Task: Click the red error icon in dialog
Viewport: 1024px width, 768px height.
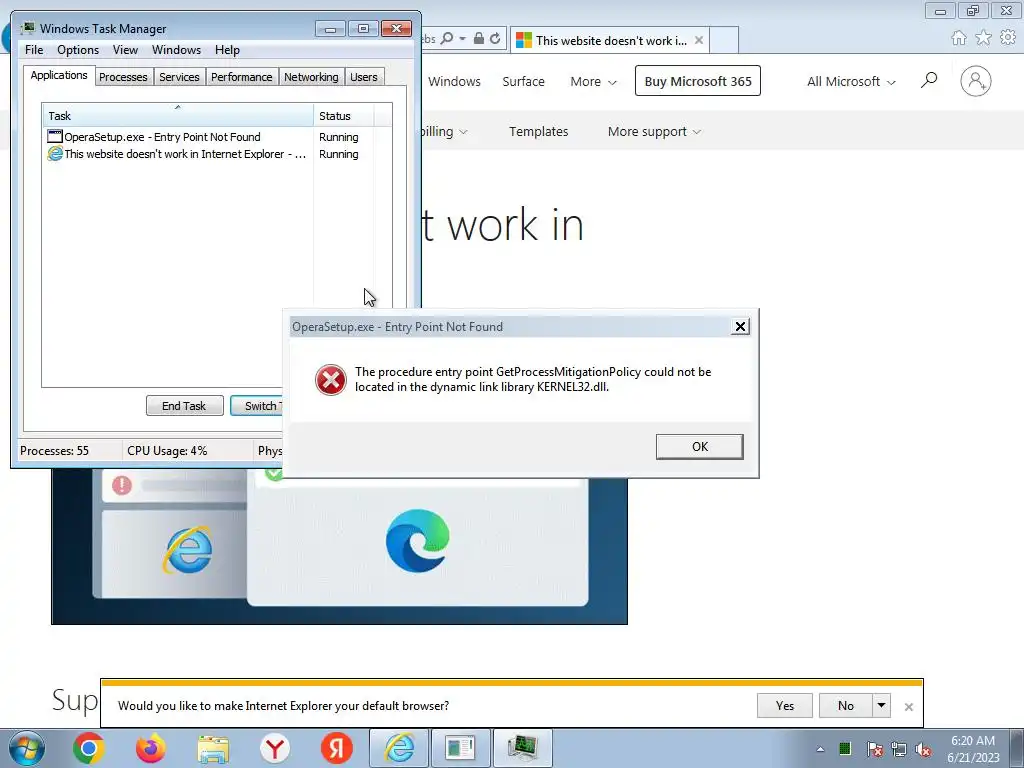Action: pyautogui.click(x=331, y=380)
